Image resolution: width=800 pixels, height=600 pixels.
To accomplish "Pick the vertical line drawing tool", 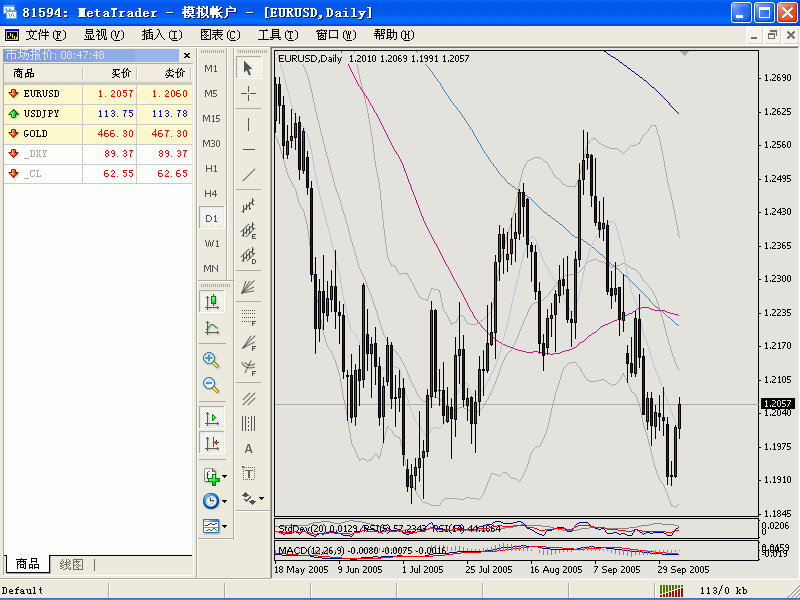I will point(248,124).
